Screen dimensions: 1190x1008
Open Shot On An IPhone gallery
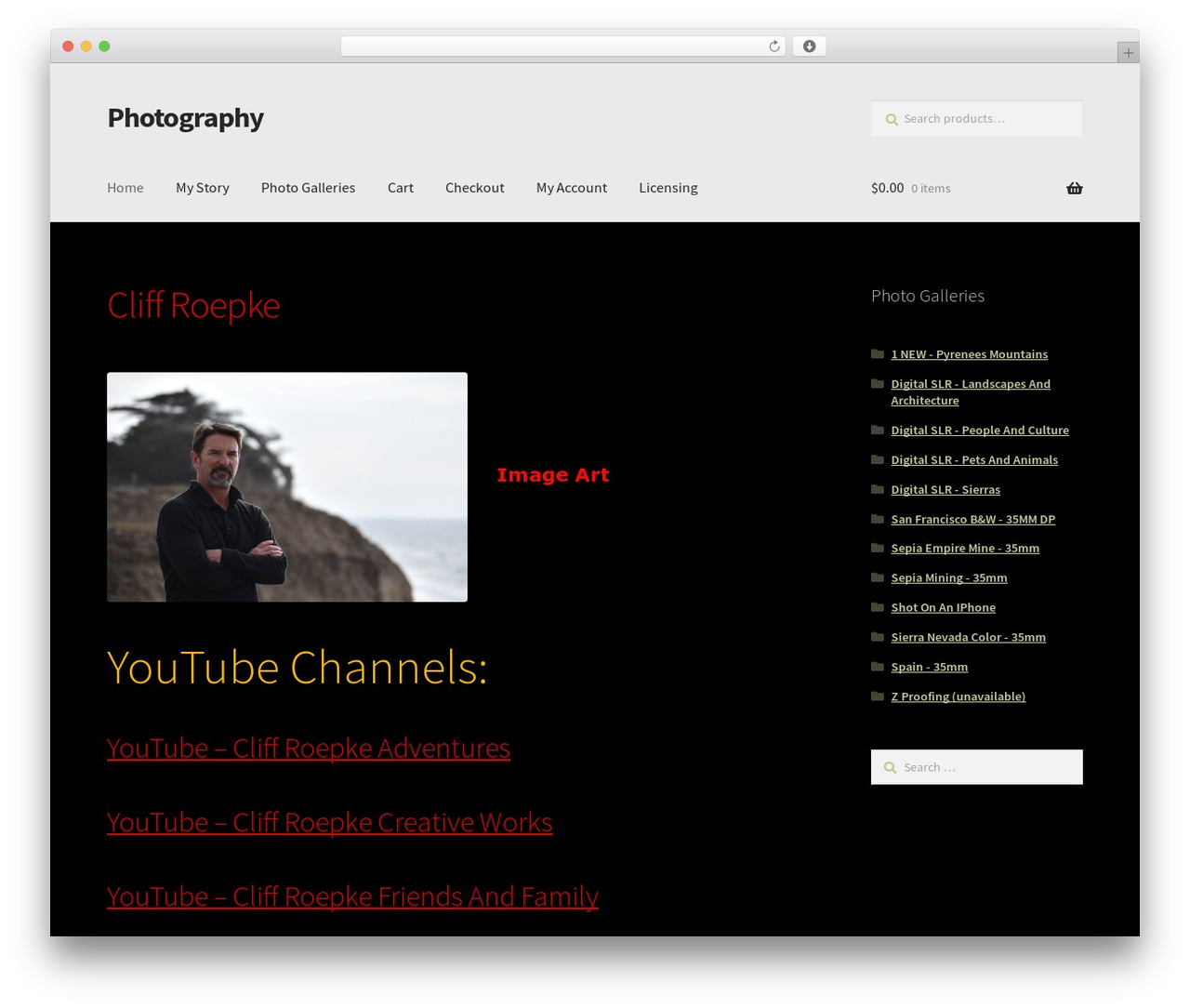[943, 608]
